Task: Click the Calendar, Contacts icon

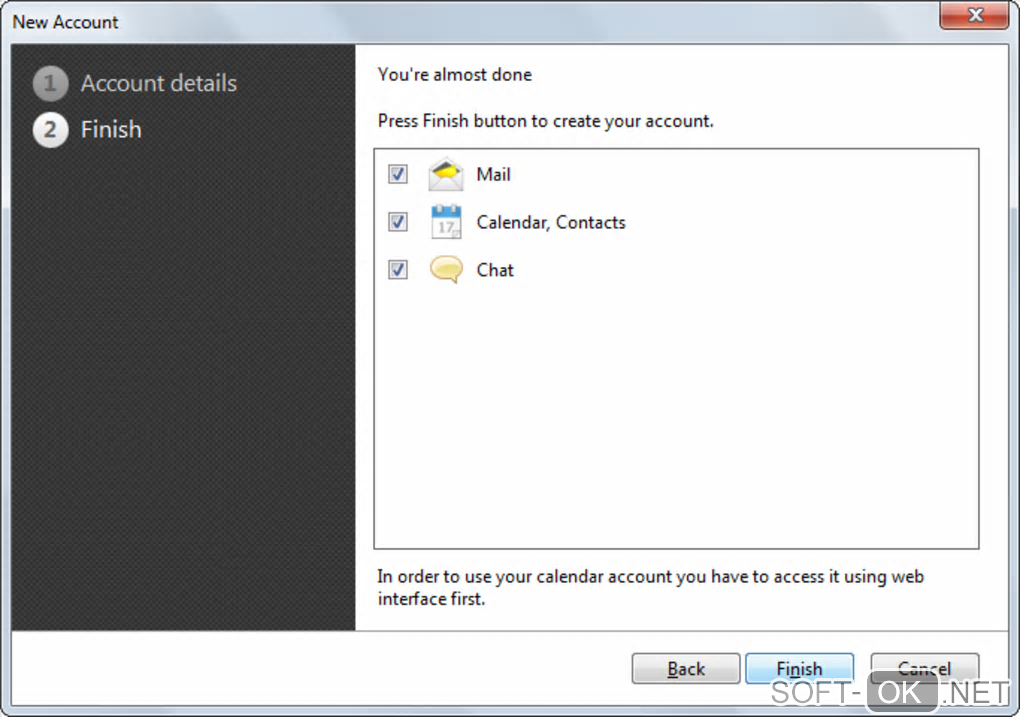Action: [x=446, y=222]
